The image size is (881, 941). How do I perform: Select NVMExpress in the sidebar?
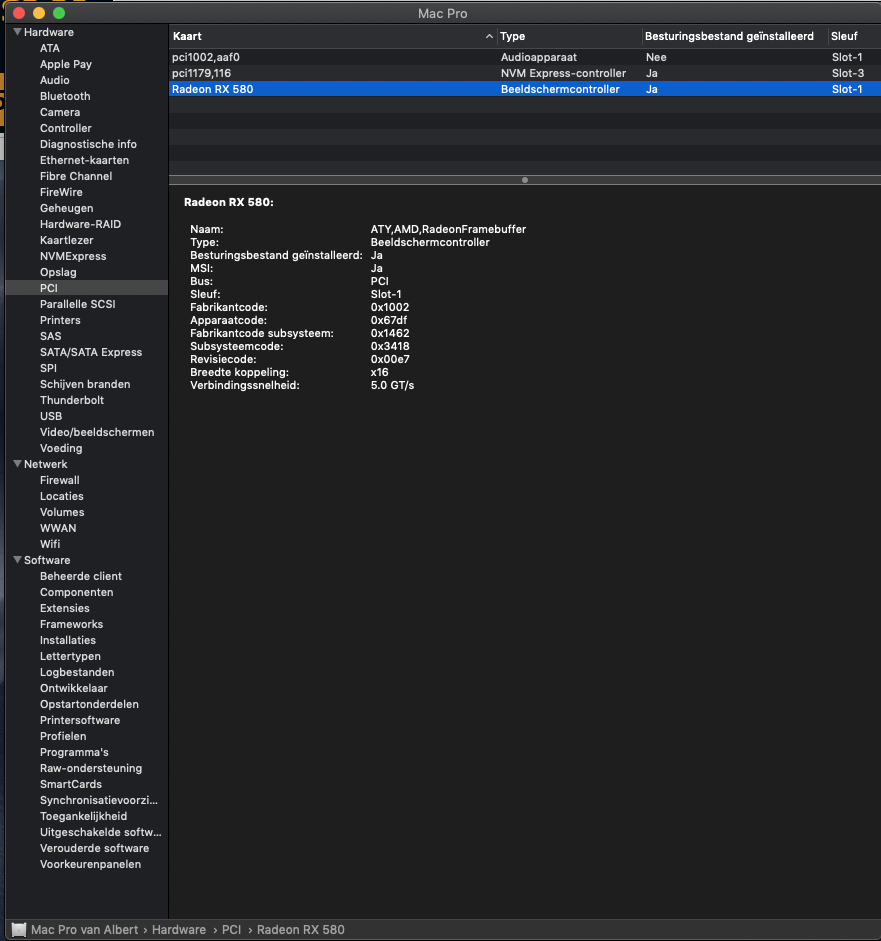click(x=73, y=256)
